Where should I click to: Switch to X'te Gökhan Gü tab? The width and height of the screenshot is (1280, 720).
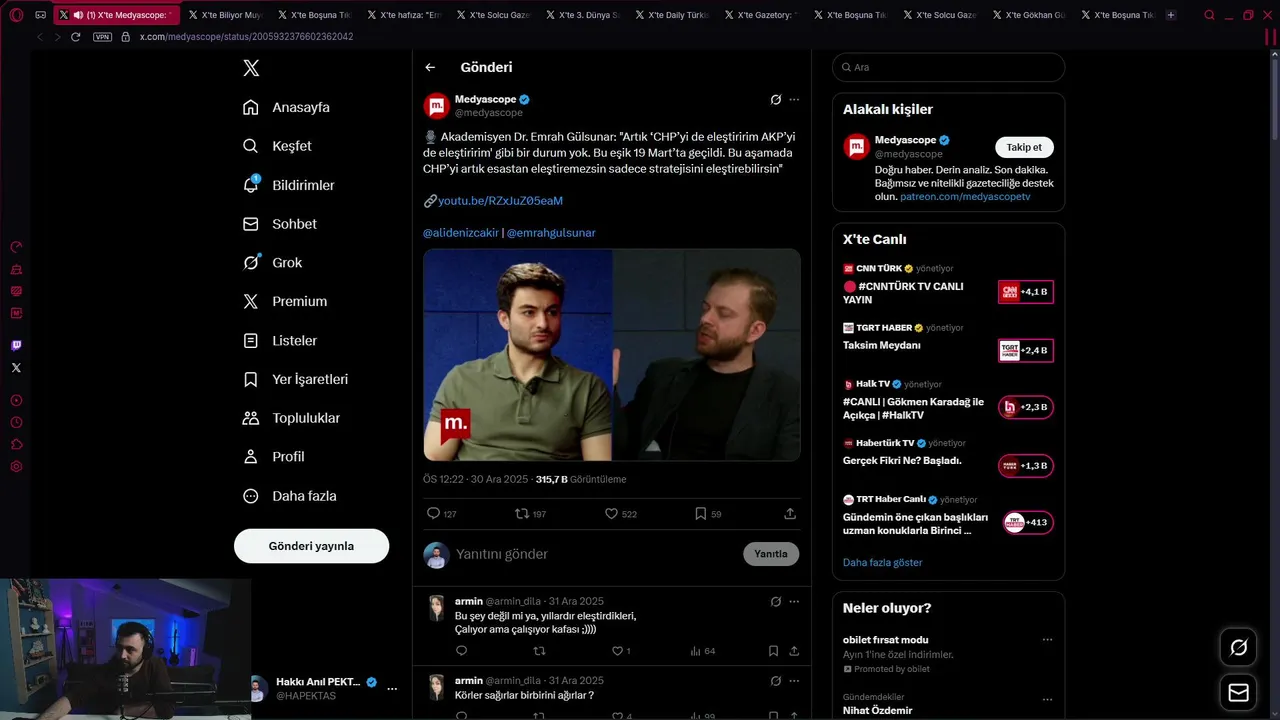(x=1029, y=15)
